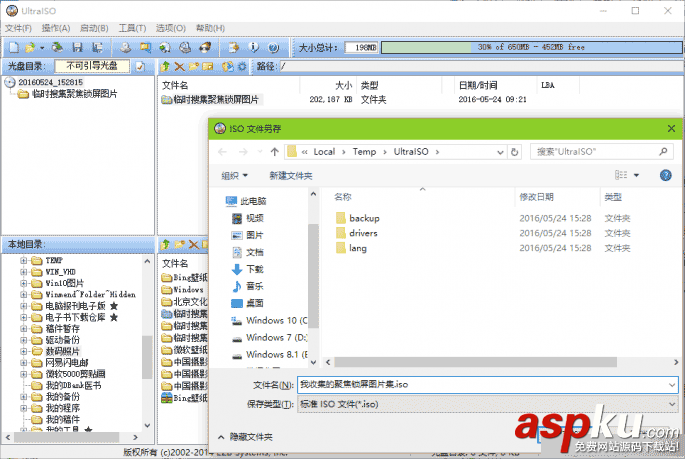The image size is (685, 459).
Task: Open the 工具(T) menu
Action: (132, 28)
